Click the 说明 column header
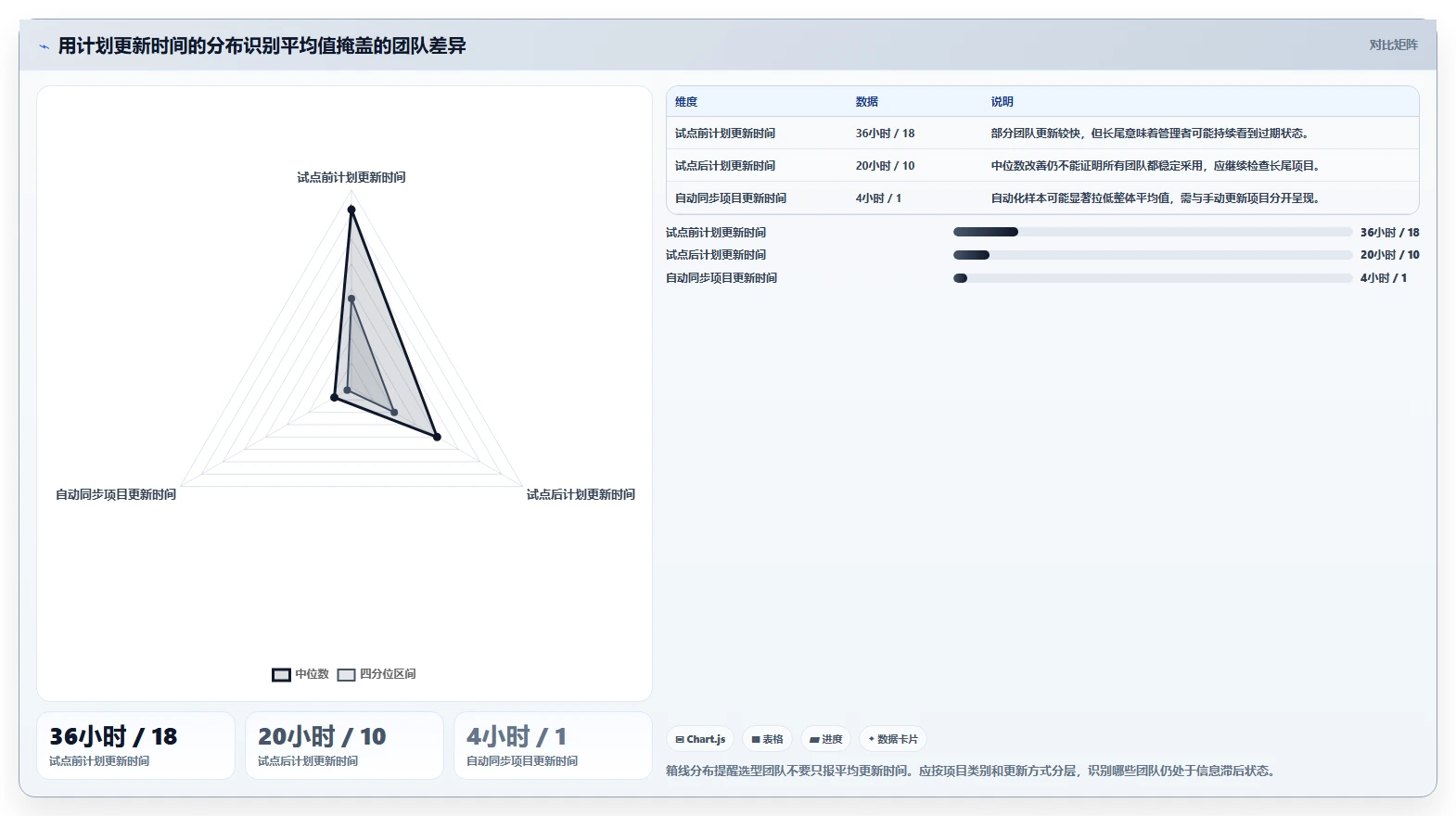1456x816 pixels. click(x=1003, y=102)
